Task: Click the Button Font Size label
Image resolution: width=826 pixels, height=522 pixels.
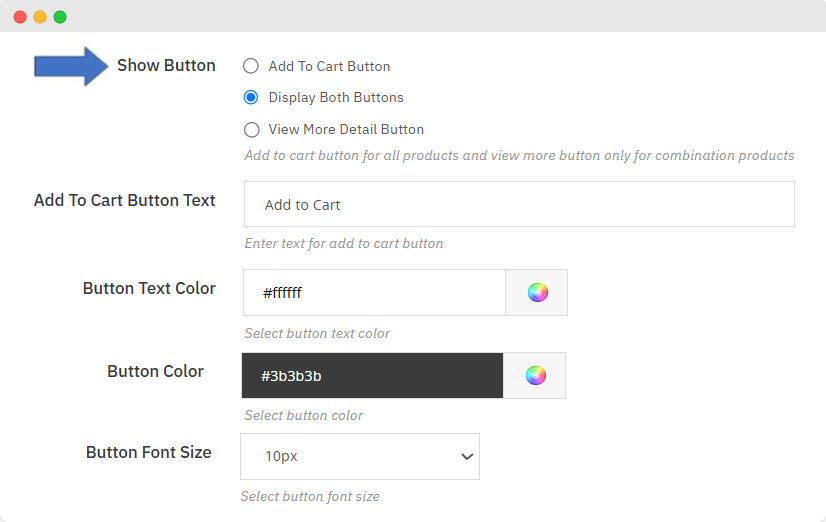Action: pyautogui.click(x=149, y=452)
